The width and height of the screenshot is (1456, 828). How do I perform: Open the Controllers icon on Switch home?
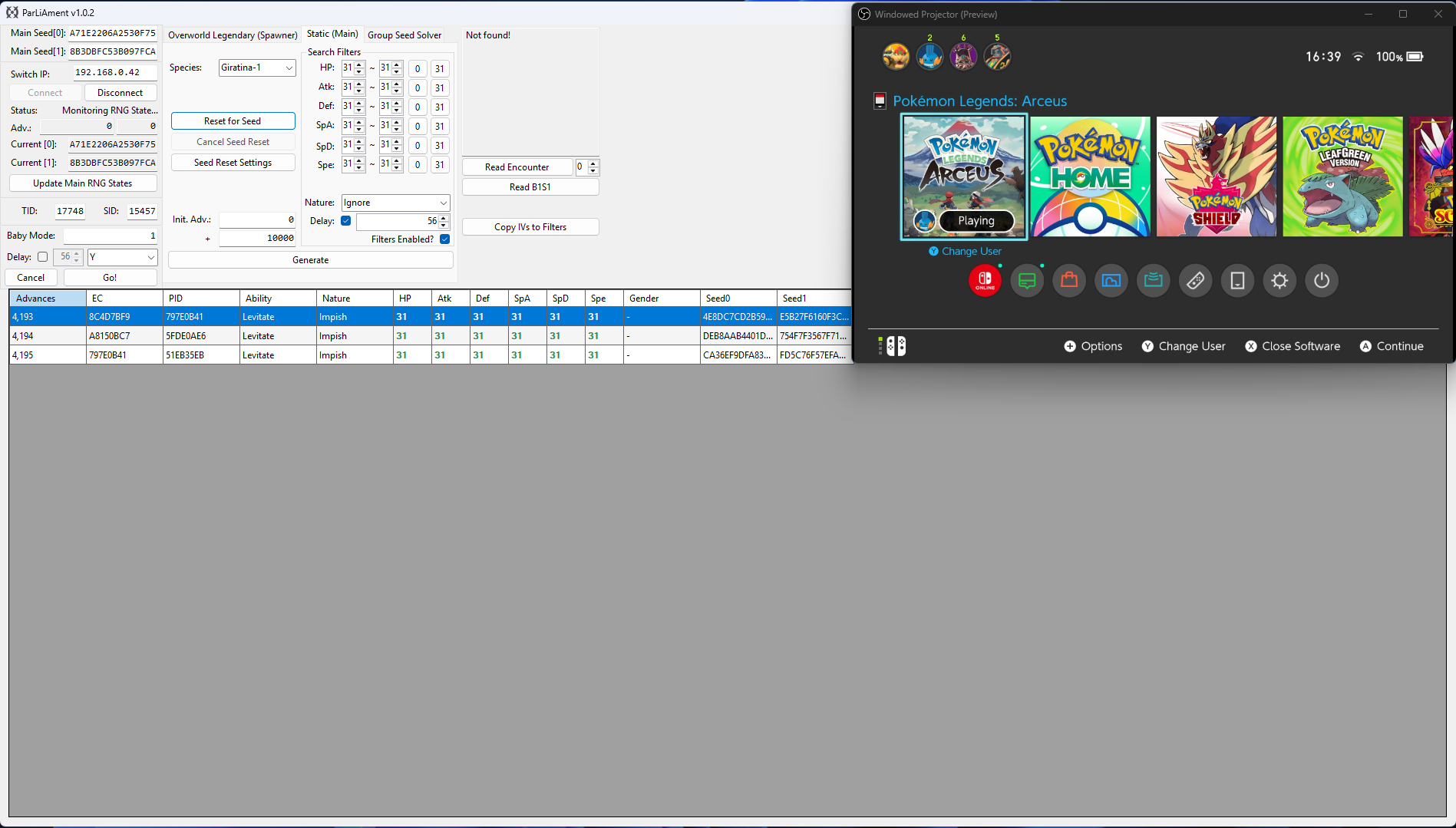click(1196, 281)
